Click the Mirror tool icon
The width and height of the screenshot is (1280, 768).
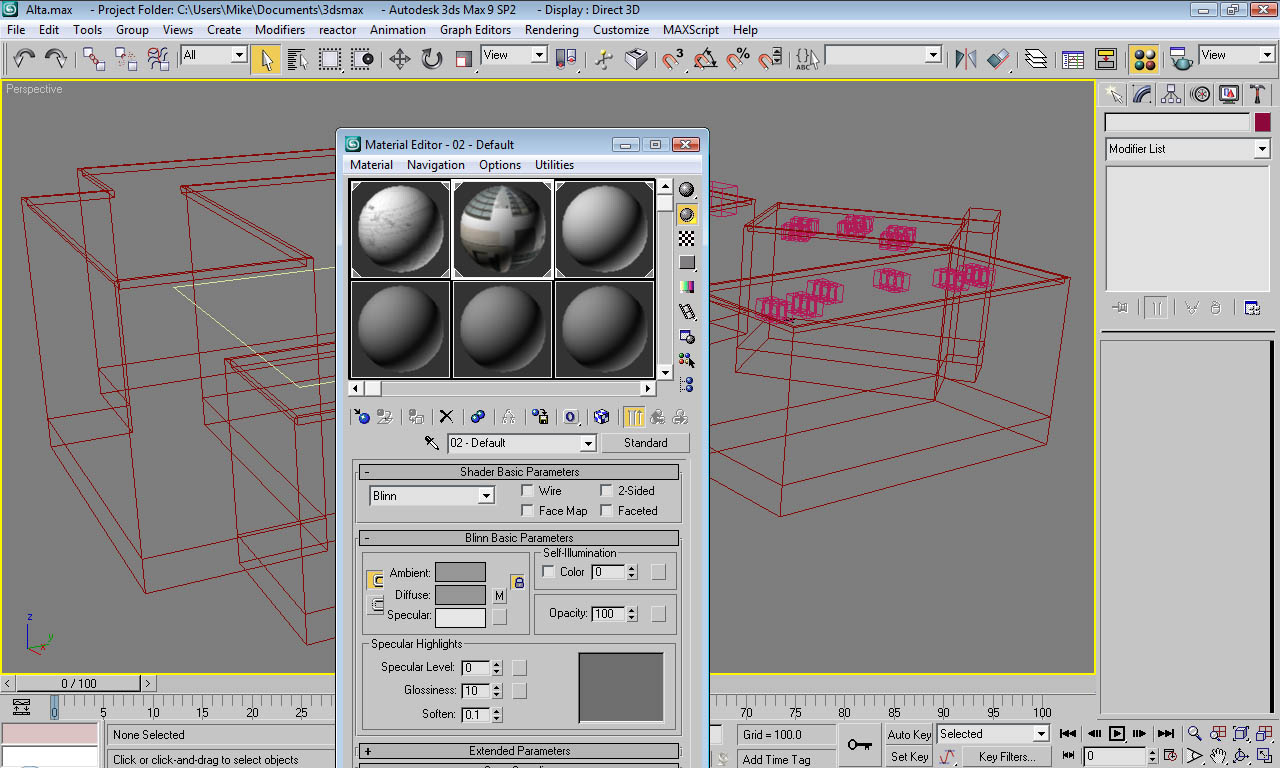[x=965, y=59]
